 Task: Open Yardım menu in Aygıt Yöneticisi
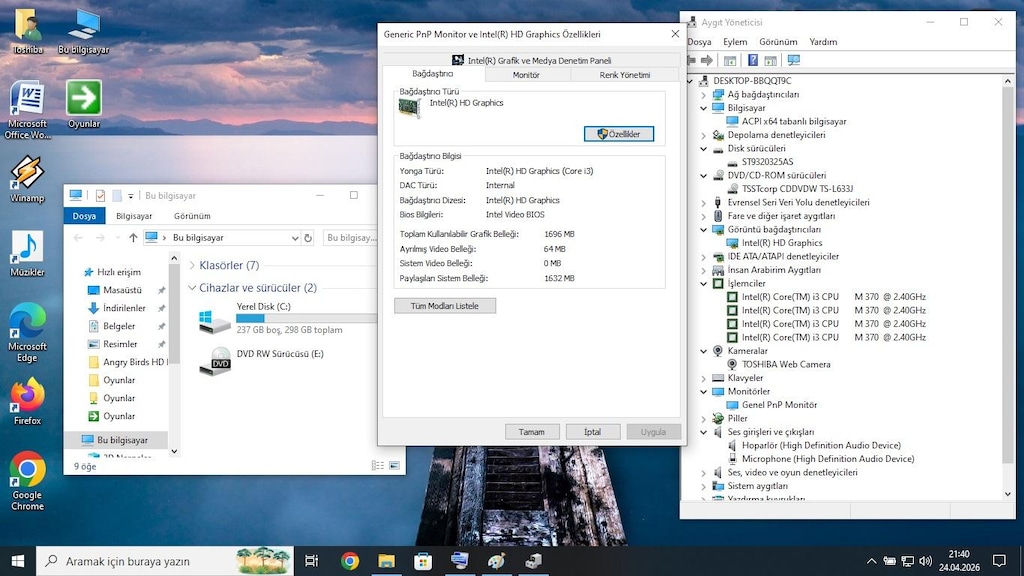pos(823,42)
